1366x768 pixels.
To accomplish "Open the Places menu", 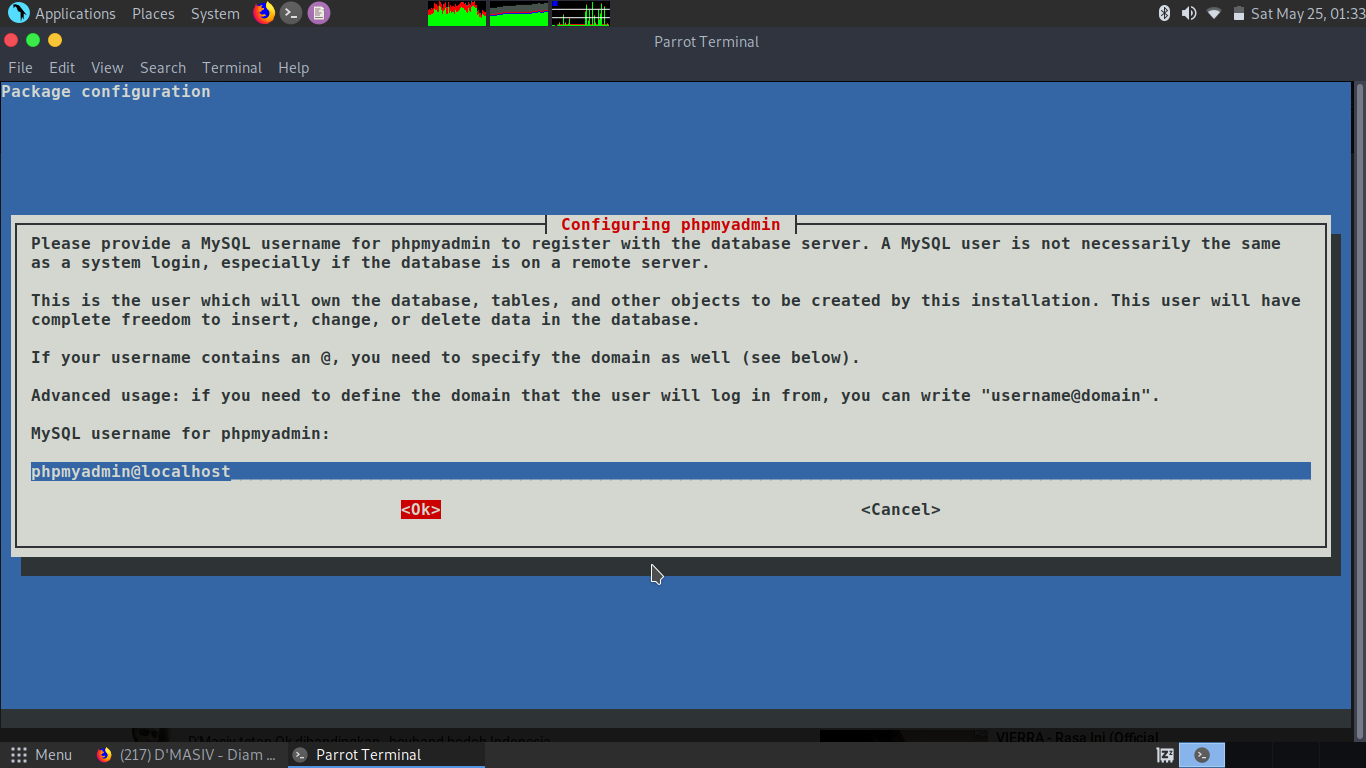I will [153, 13].
